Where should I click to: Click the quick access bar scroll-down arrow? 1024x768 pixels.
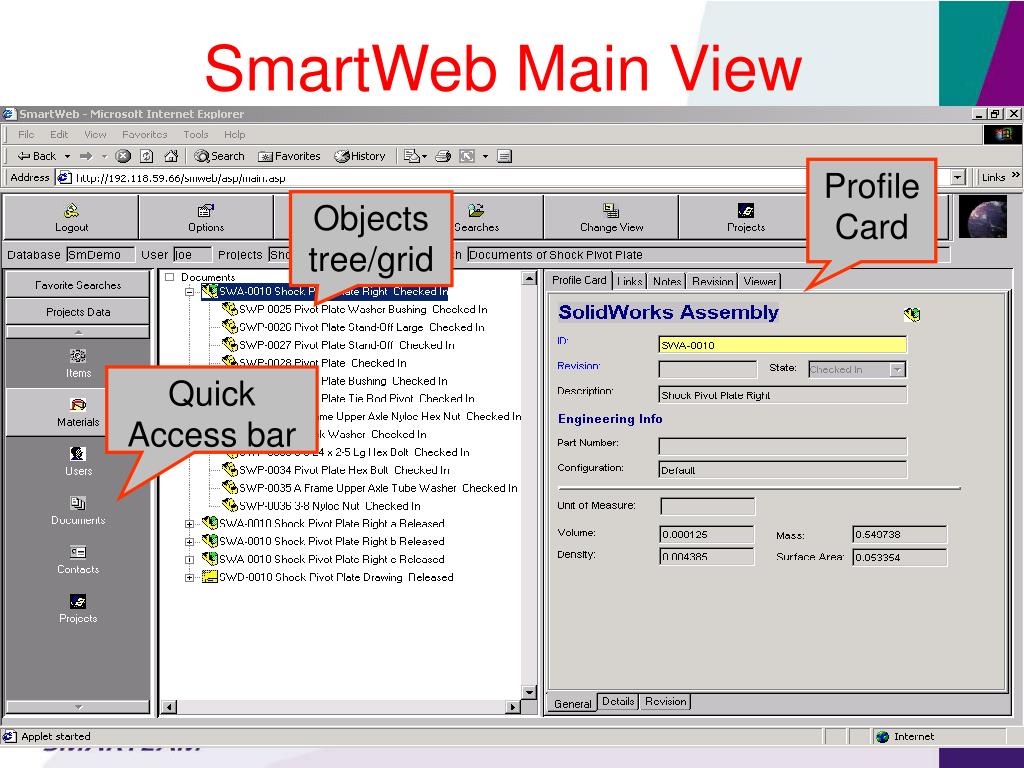click(78, 707)
